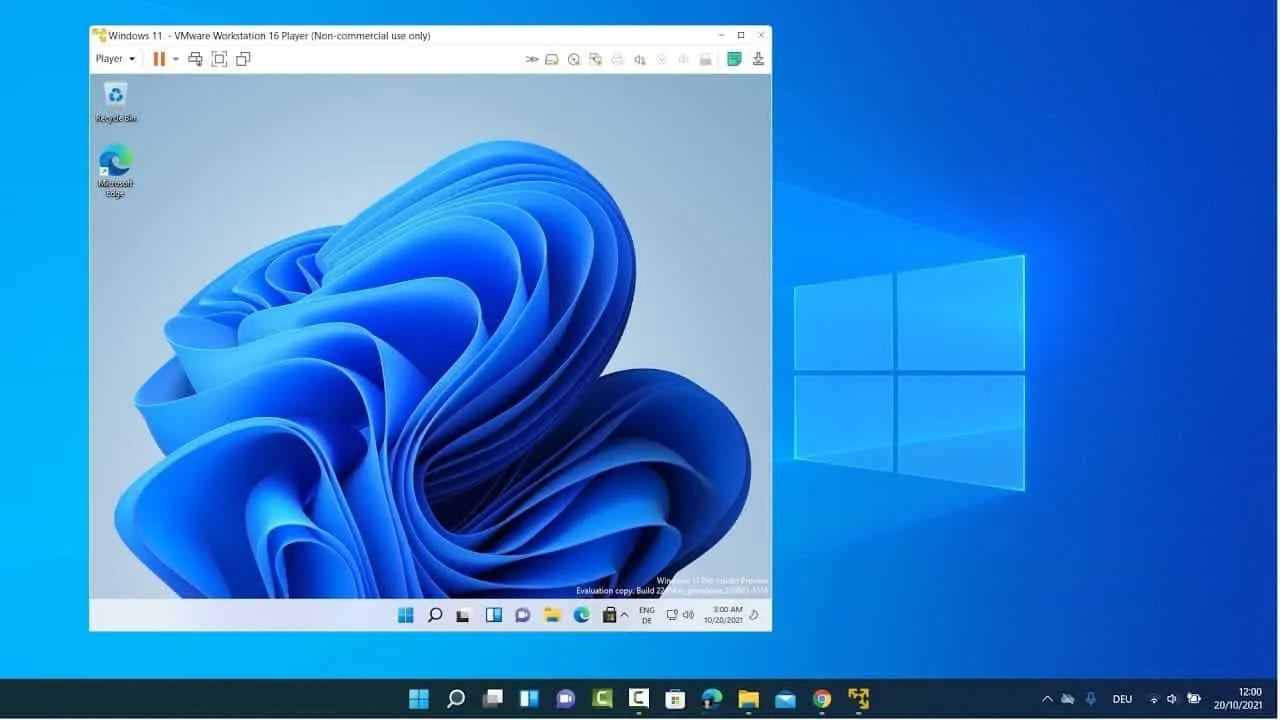Expand the hidden icons chevron in the guest taskbar
The height and width of the screenshot is (720, 1280).
coord(624,615)
